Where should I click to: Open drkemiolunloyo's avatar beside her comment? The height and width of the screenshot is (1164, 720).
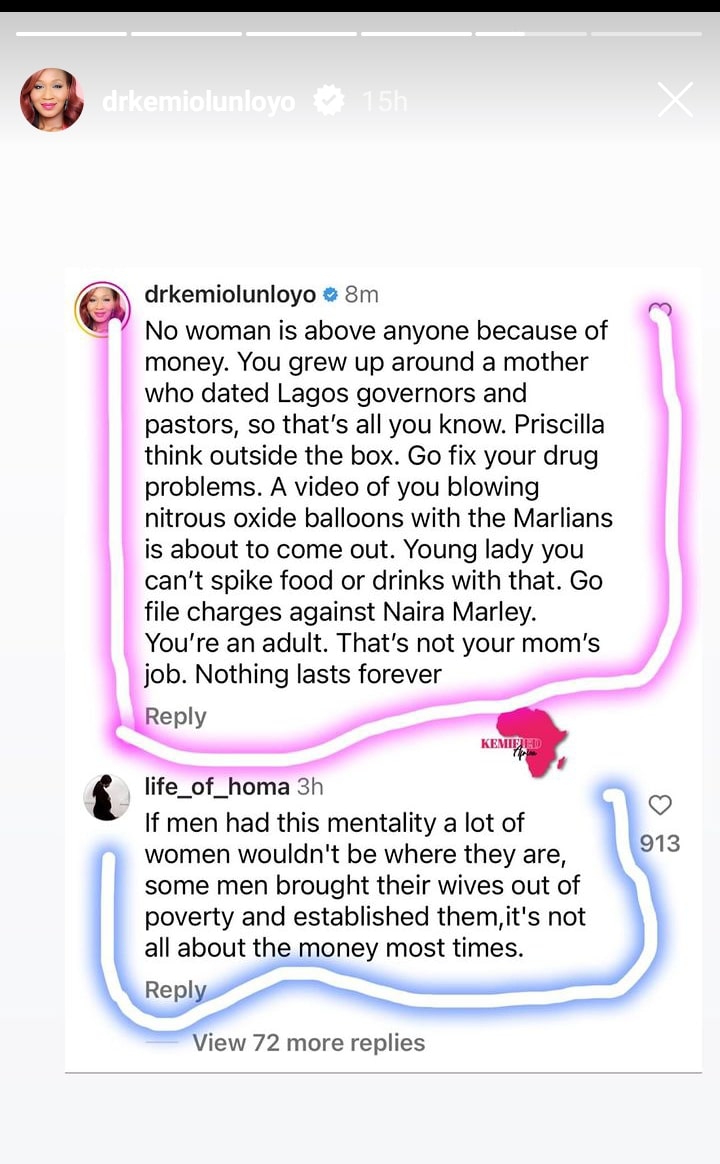click(103, 309)
